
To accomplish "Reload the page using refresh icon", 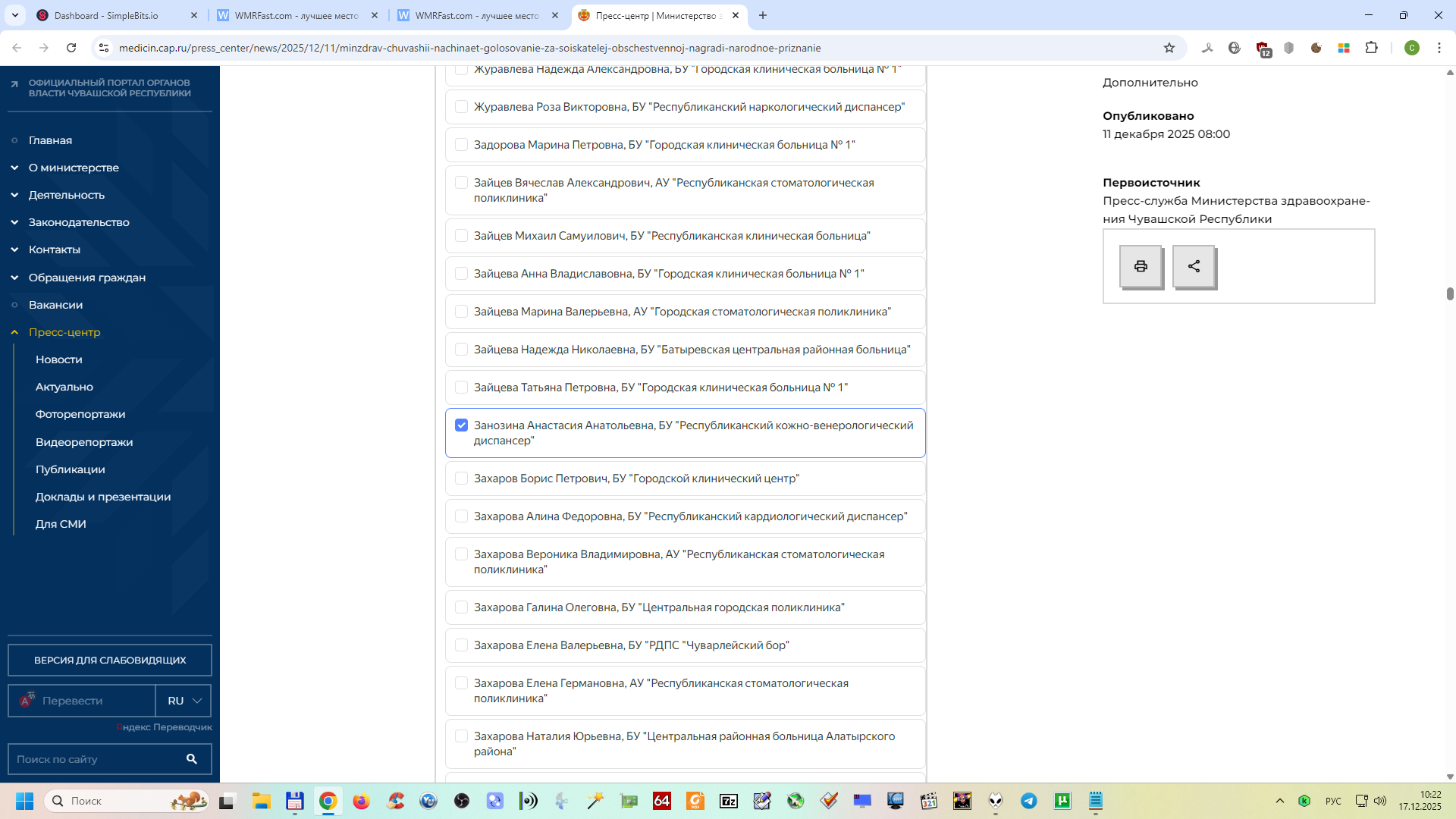I will 71,48.
